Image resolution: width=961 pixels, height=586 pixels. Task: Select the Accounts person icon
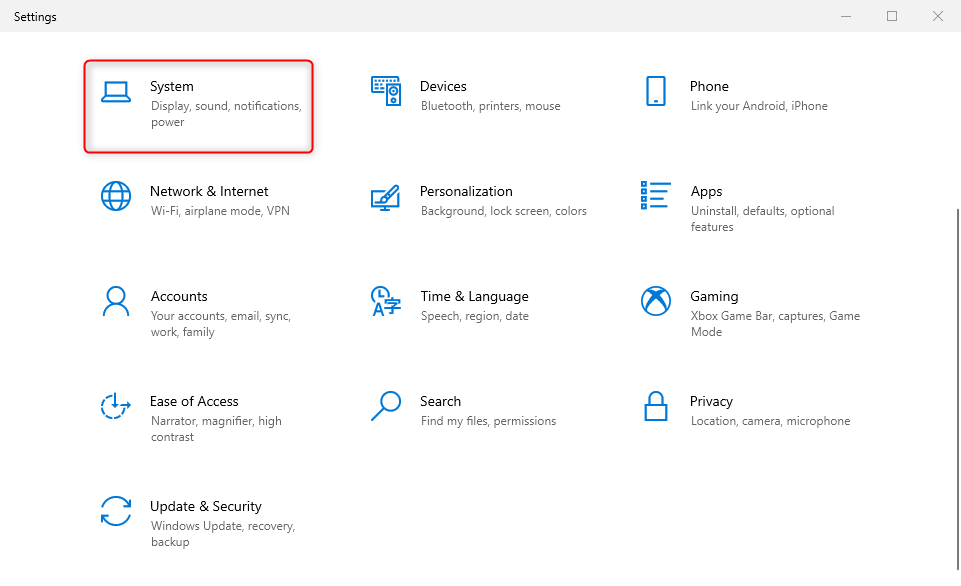[116, 301]
